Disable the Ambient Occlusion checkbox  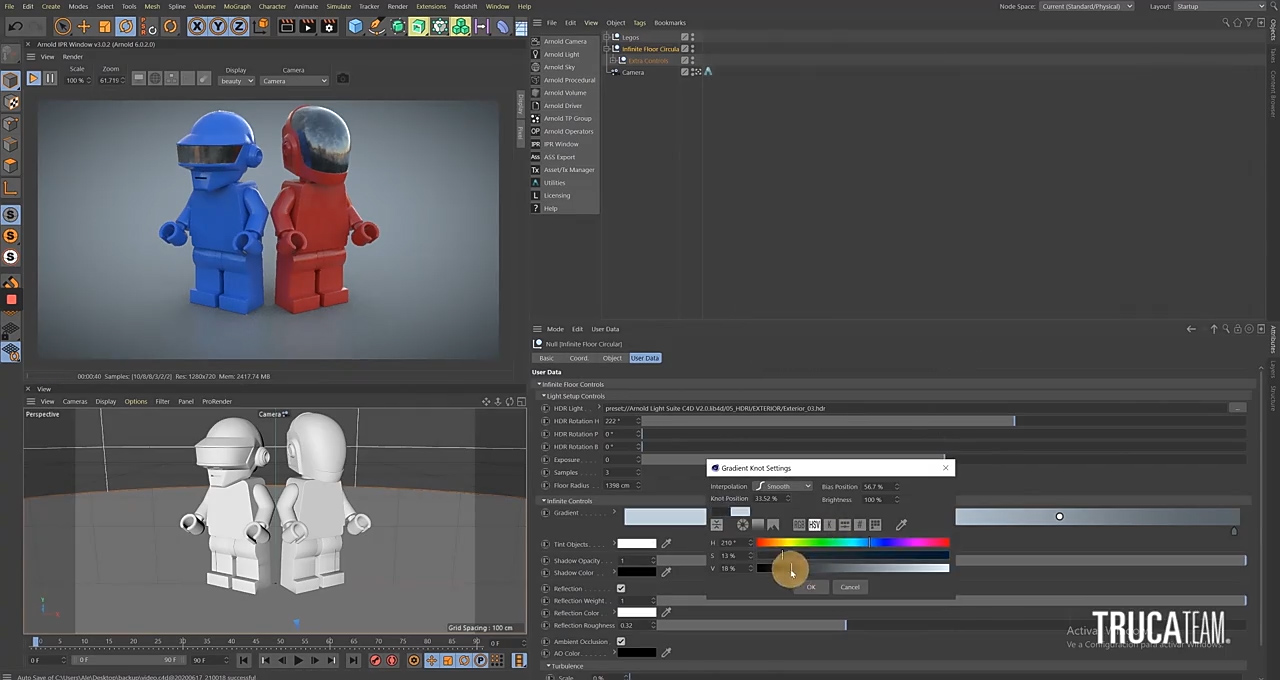click(621, 641)
